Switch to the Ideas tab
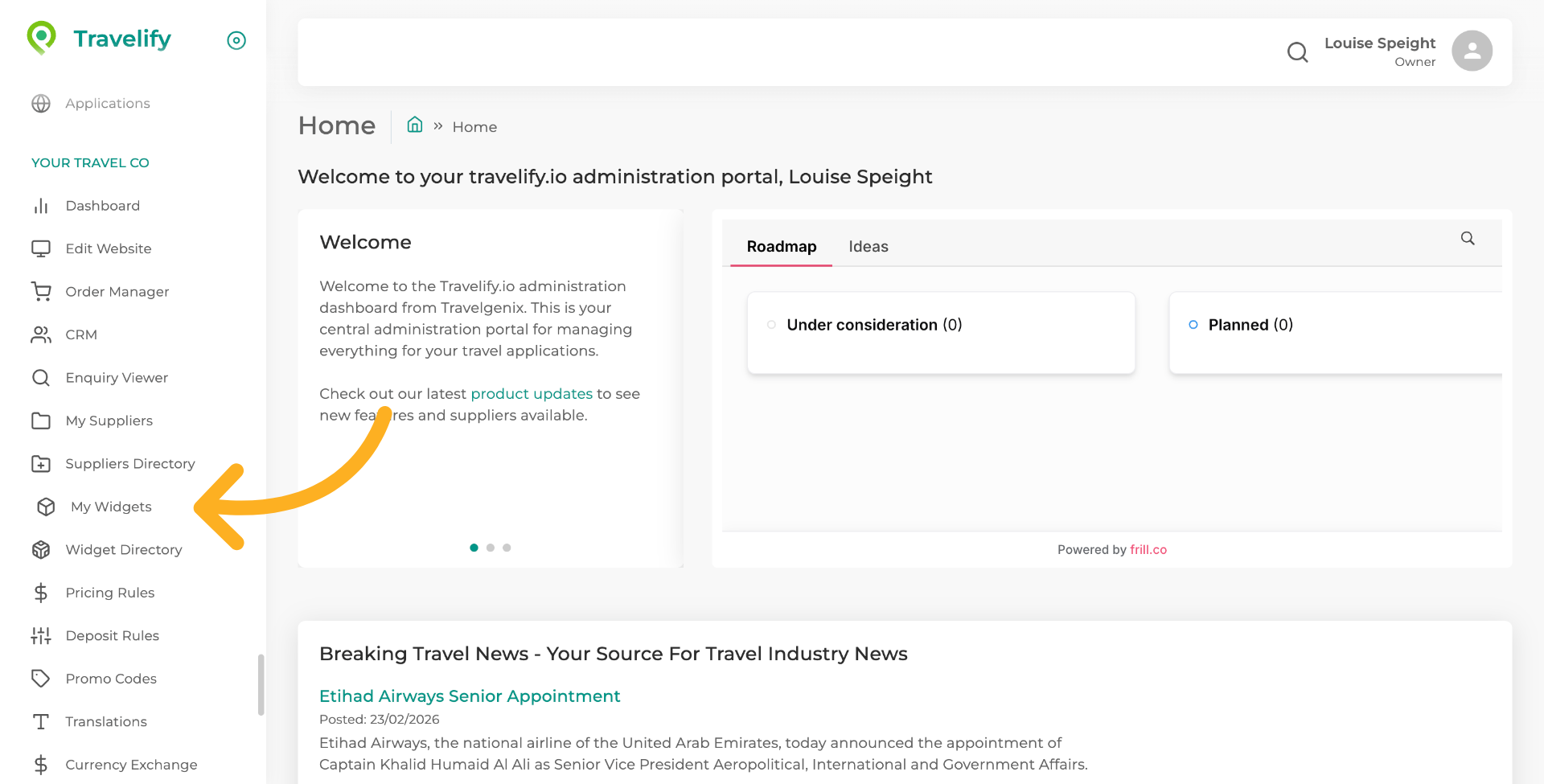 coord(868,247)
